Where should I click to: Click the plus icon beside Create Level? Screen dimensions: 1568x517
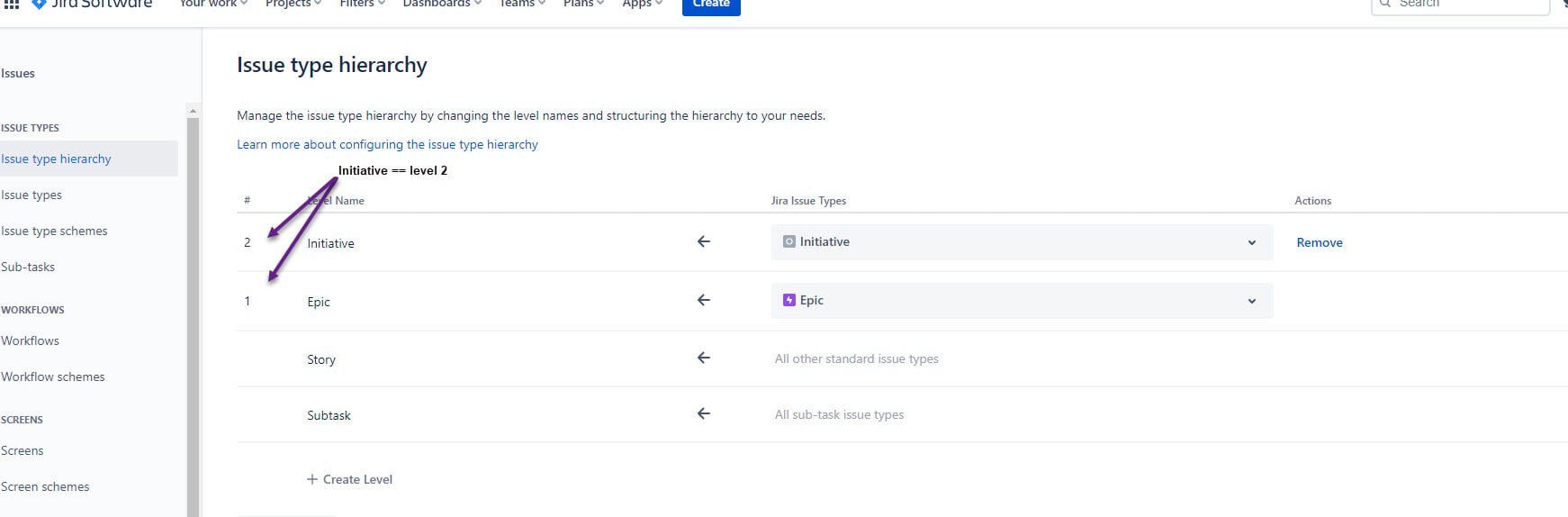pyautogui.click(x=312, y=479)
